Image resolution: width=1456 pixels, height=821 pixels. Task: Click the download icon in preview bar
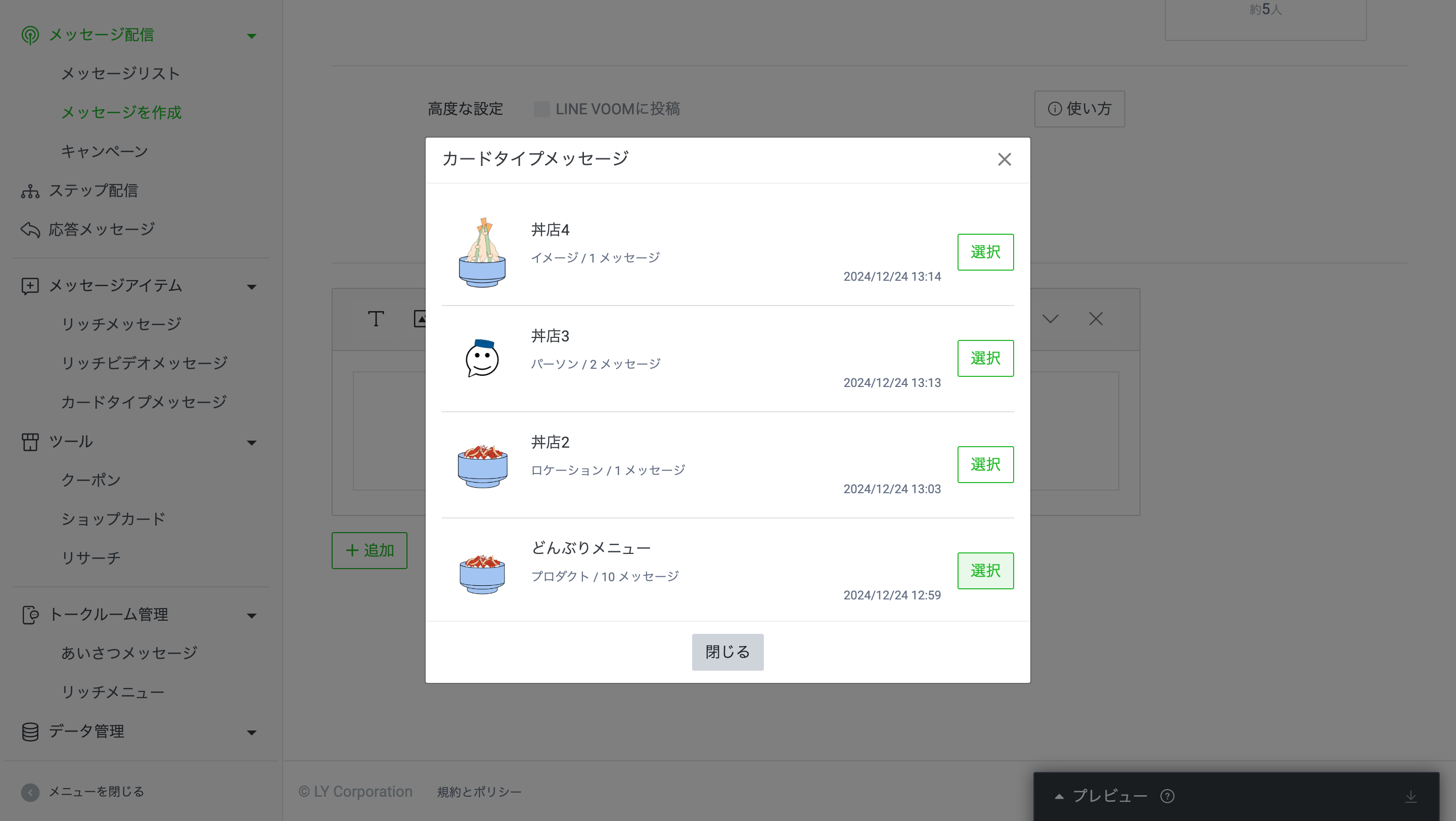click(x=1411, y=796)
